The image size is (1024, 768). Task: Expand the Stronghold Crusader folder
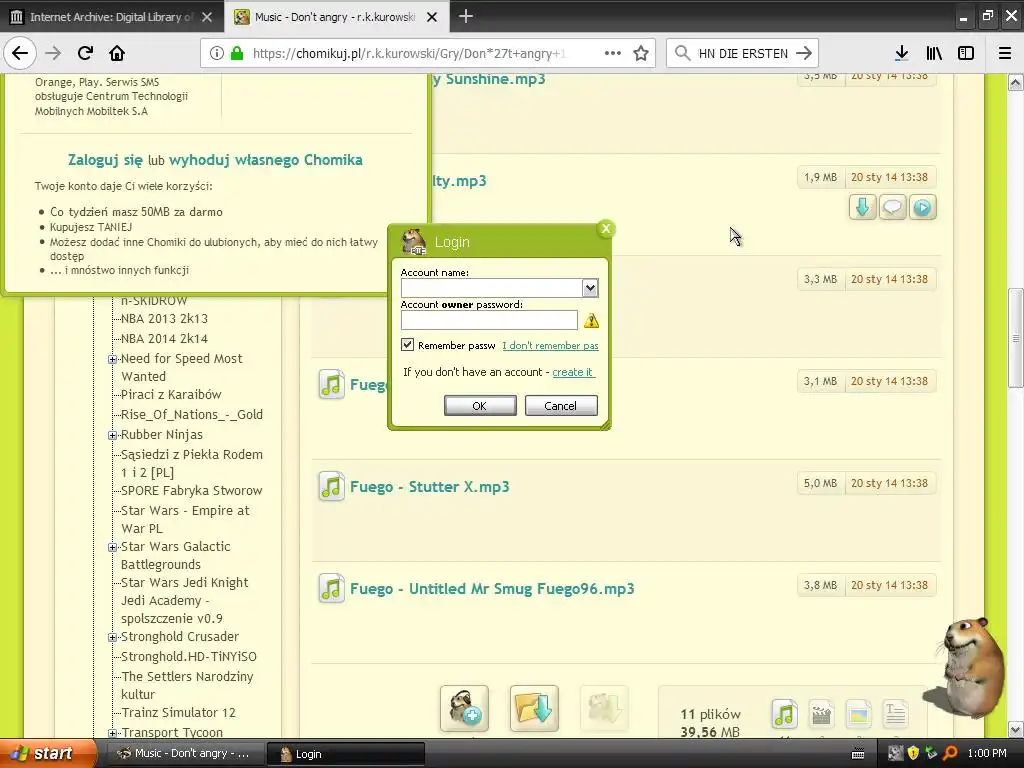click(112, 637)
